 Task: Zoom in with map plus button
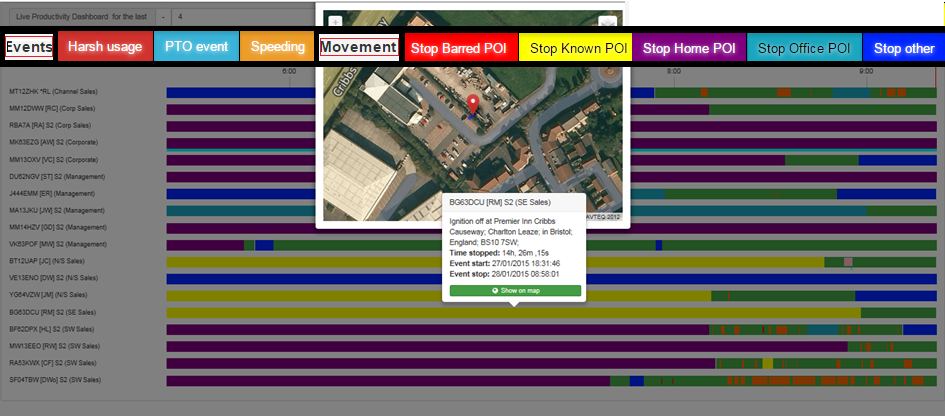(336, 22)
